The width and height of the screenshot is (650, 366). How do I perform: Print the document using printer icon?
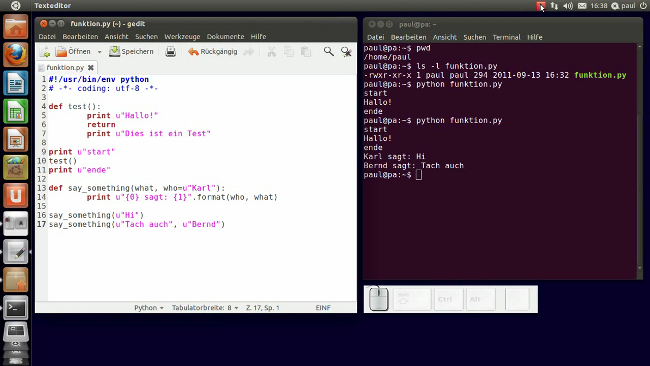(170, 52)
